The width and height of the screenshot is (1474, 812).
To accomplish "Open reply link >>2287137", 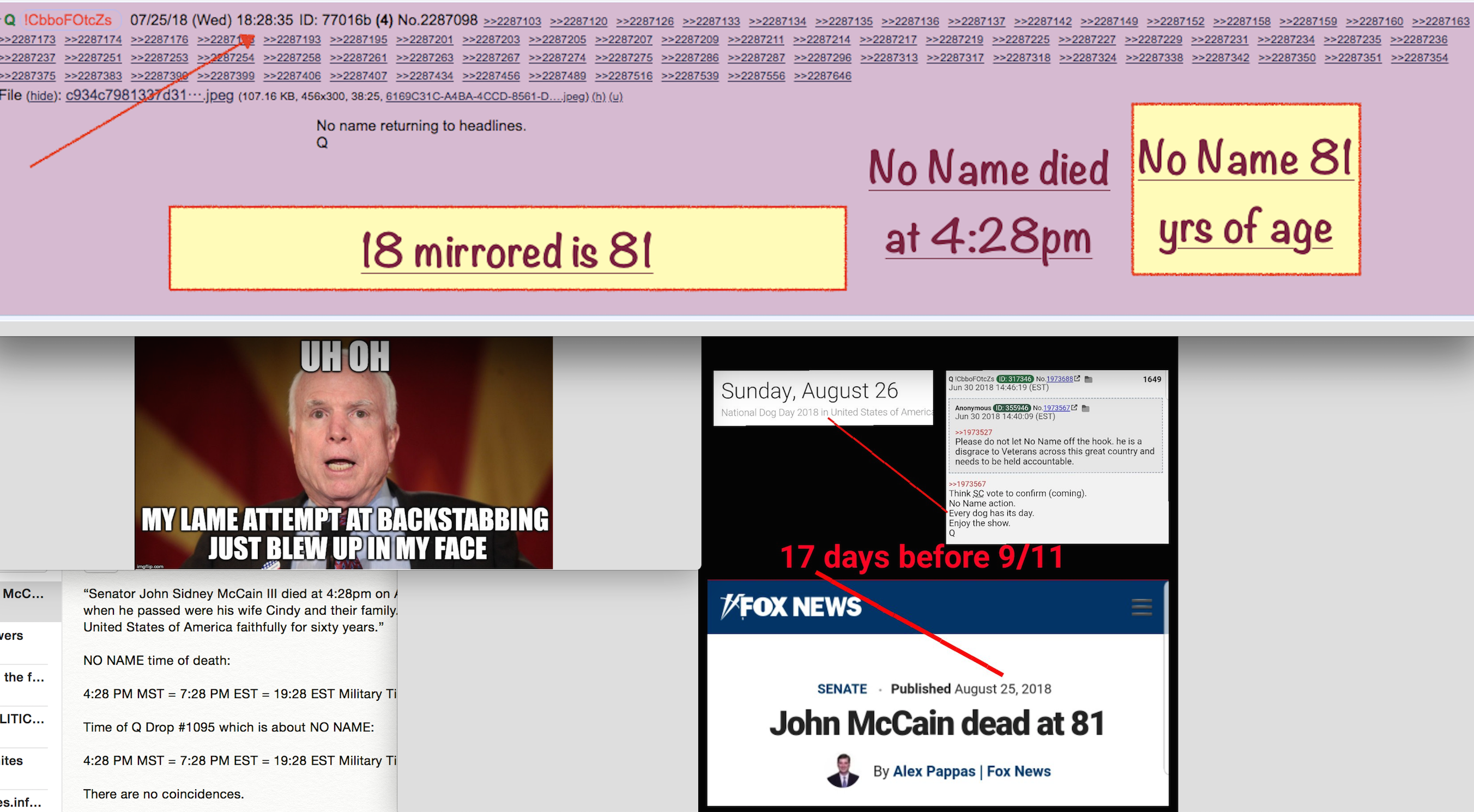I will coord(976,21).
